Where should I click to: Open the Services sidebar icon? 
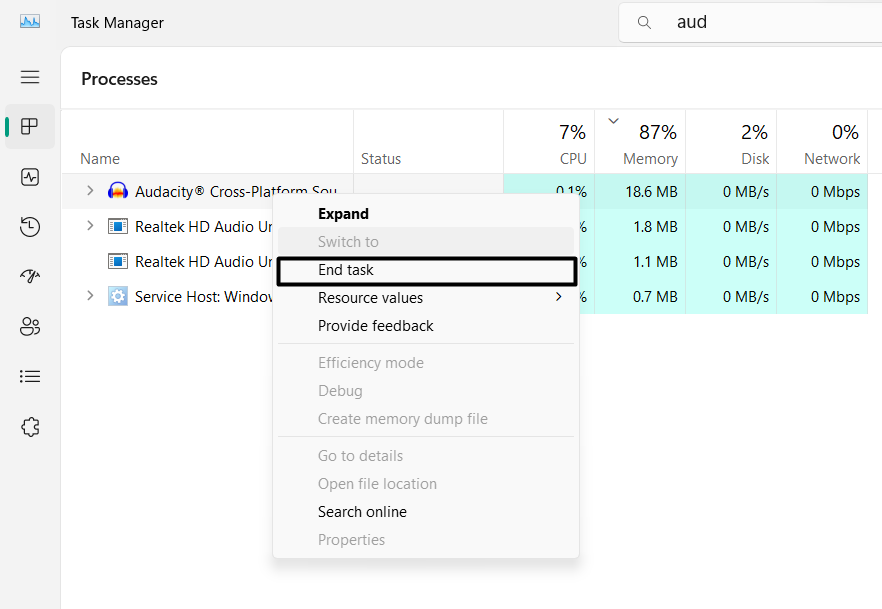pyautogui.click(x=30, y=427)
